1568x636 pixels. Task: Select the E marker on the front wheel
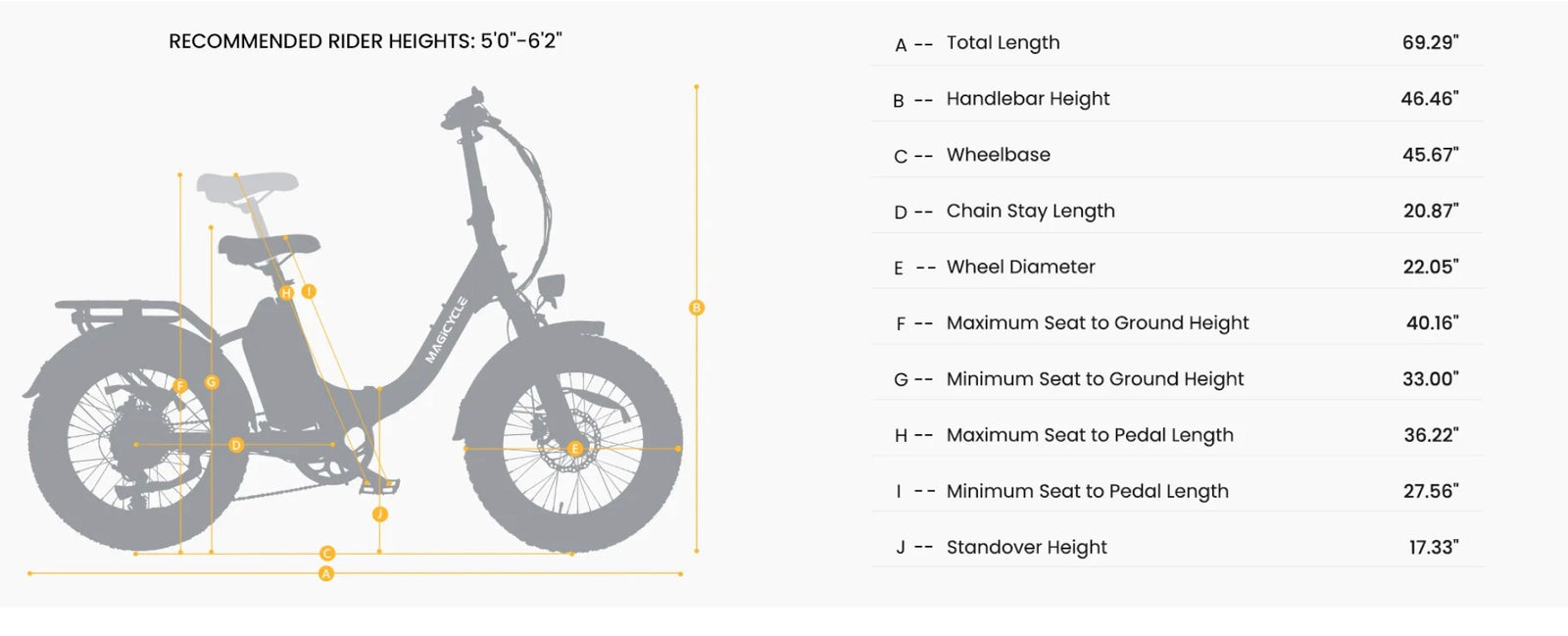click(575, 449)
